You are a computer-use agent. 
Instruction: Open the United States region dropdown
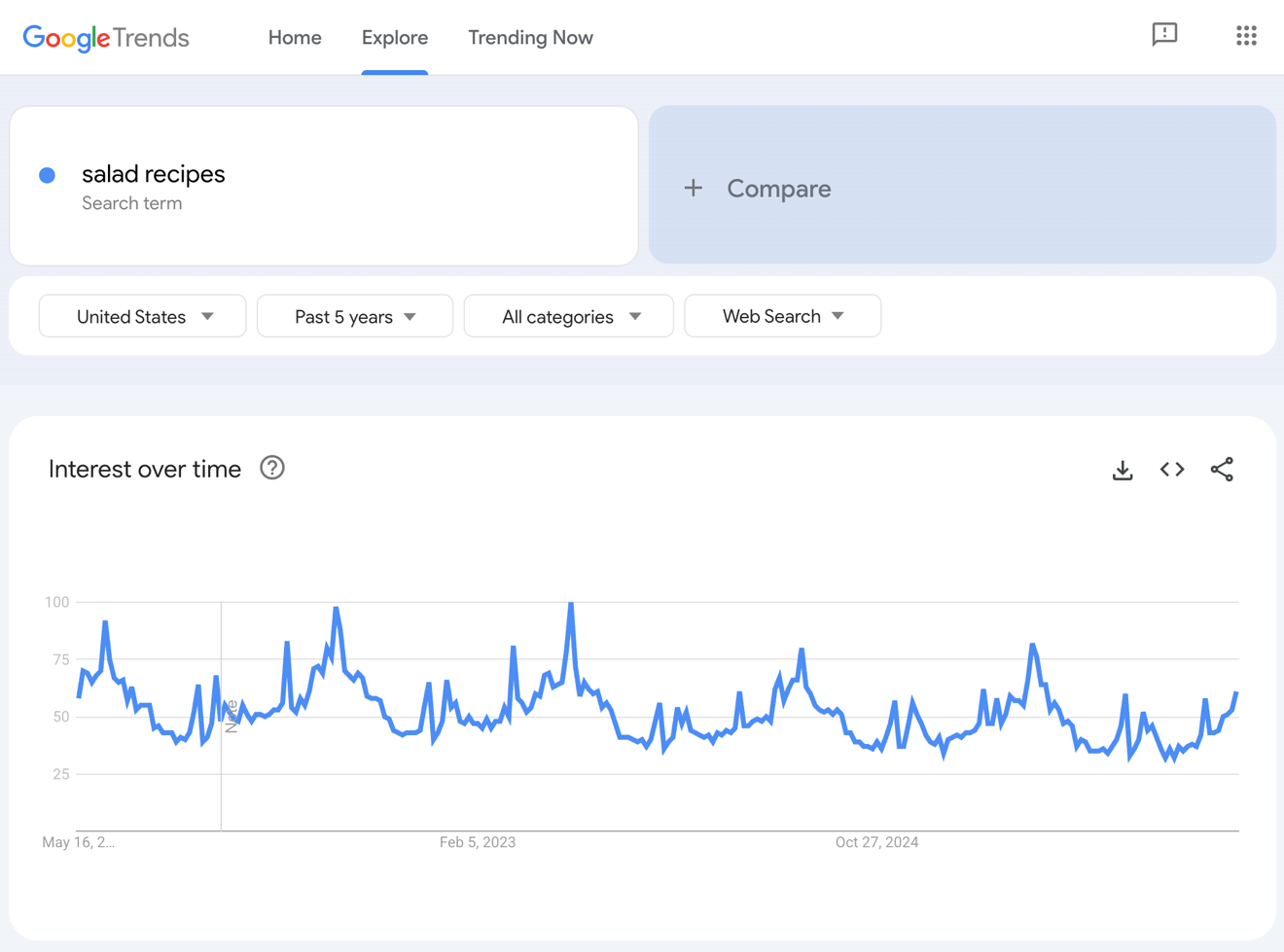pyautogui.click(x=143, y=316)
